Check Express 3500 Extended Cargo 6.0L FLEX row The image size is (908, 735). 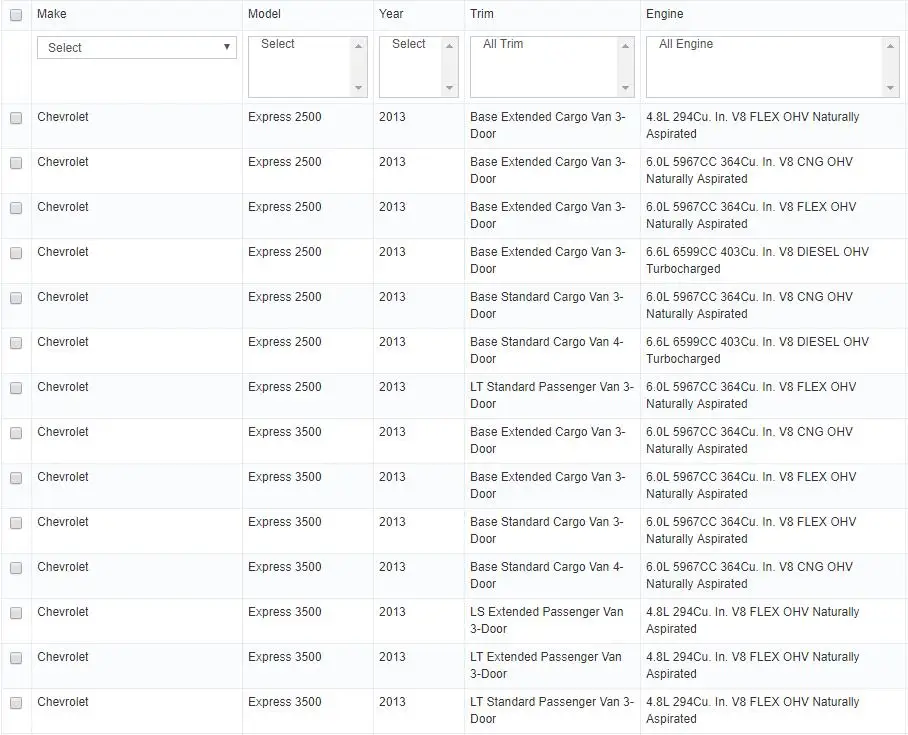(x=16, y=478)
